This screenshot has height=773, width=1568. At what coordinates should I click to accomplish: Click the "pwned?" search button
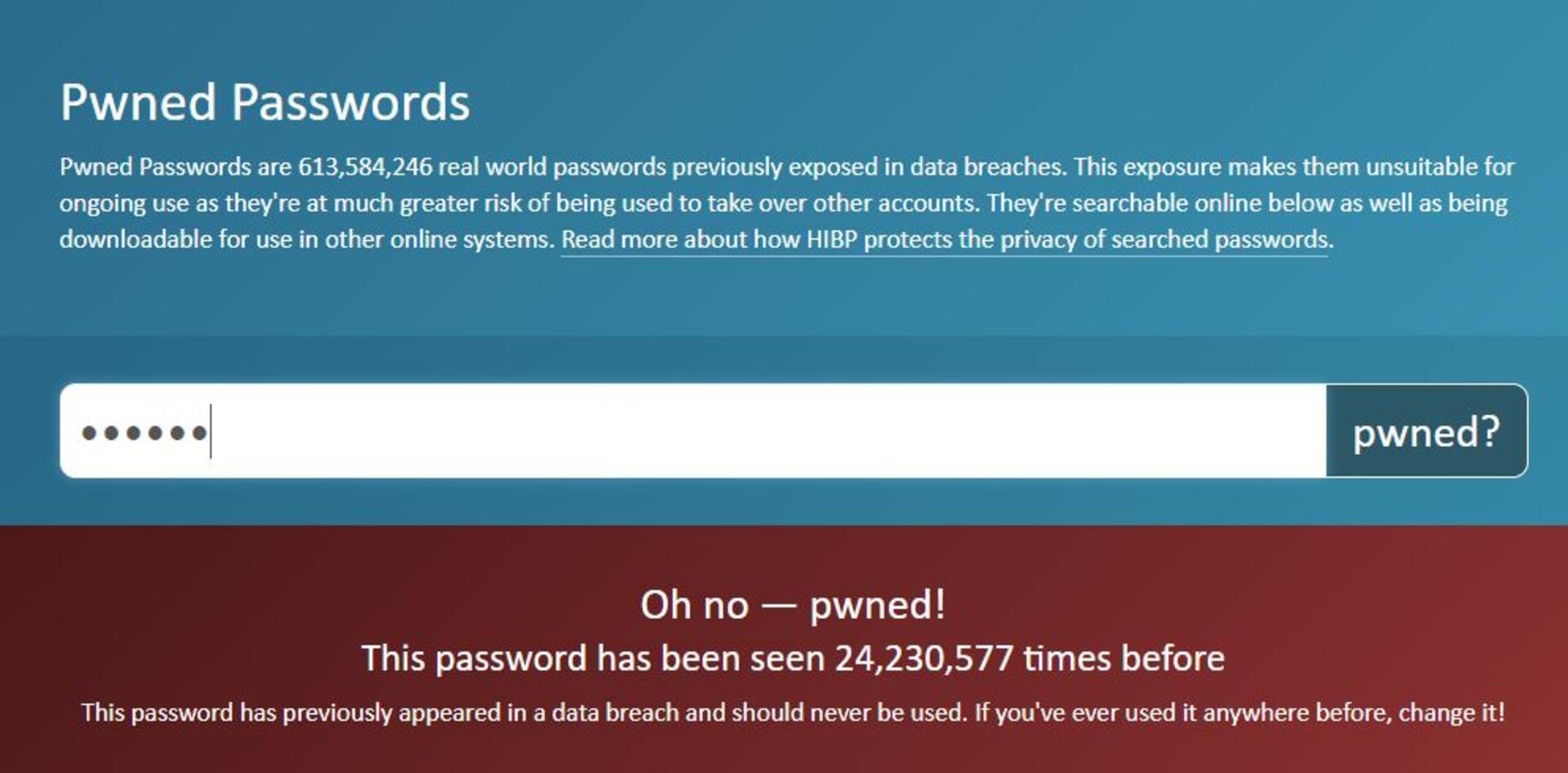coord(1426,431)
